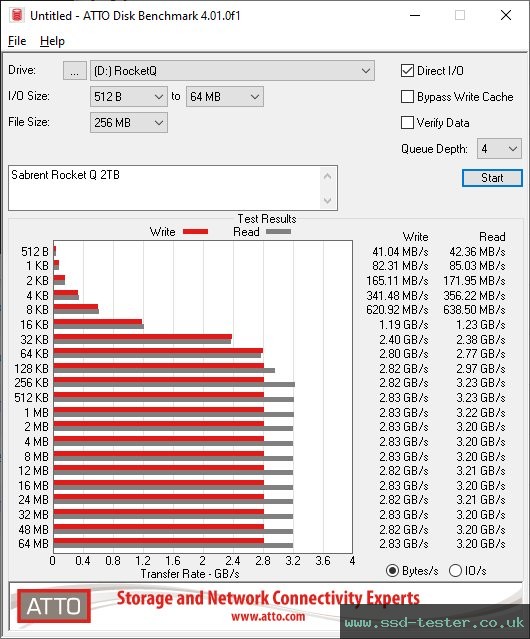The height and width of the screenshot is (639, 530).
Task: Click the description box scroll down arrow
Action: 328,200
